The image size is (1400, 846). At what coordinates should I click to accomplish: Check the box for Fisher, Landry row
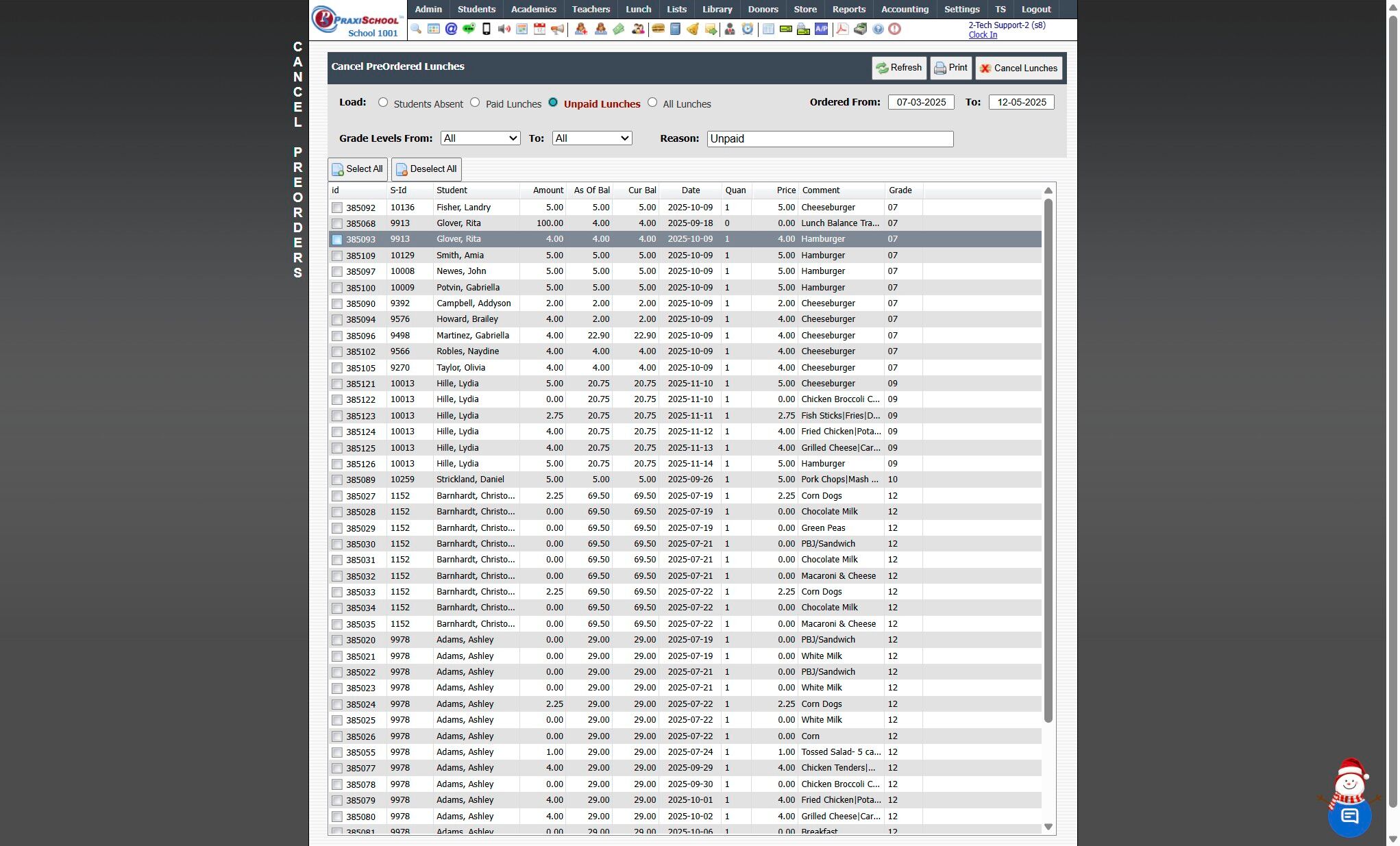pos(337,208)
